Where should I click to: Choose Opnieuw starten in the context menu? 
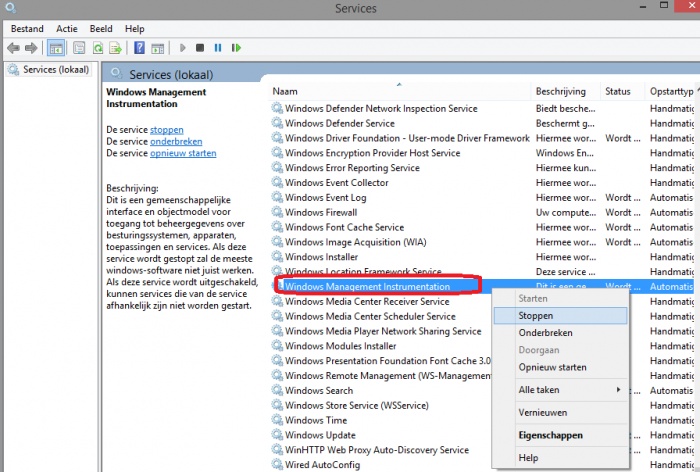click(x=560, y=368)
